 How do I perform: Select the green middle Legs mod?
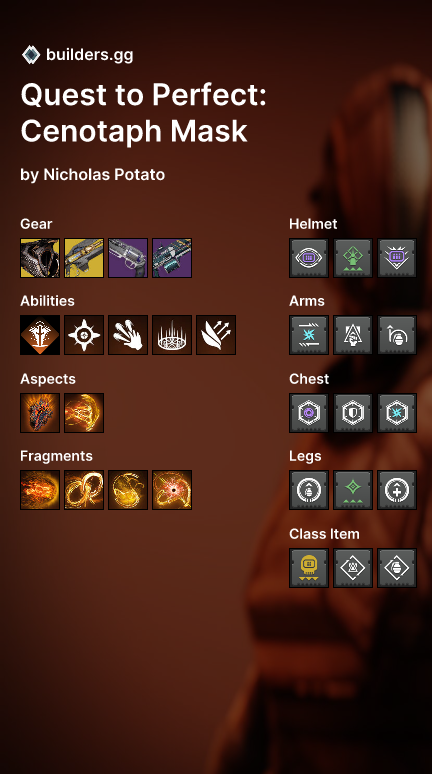pos(353,490)
